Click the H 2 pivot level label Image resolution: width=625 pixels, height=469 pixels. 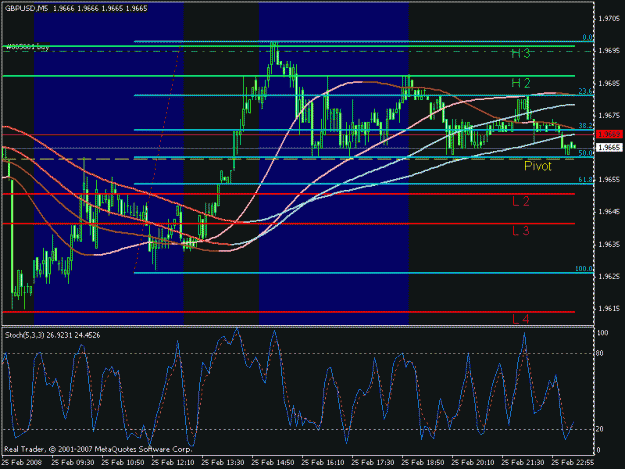[521, 83]
